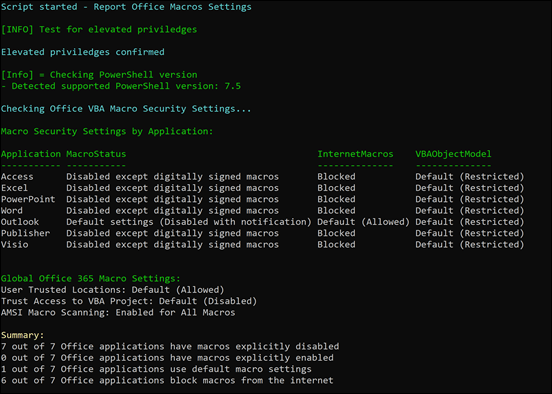552x394 pixels.
Task: Click 'Default (Restricted)' in the PowerPoint row
Action: pyautogui.click(x=470, y=199)
